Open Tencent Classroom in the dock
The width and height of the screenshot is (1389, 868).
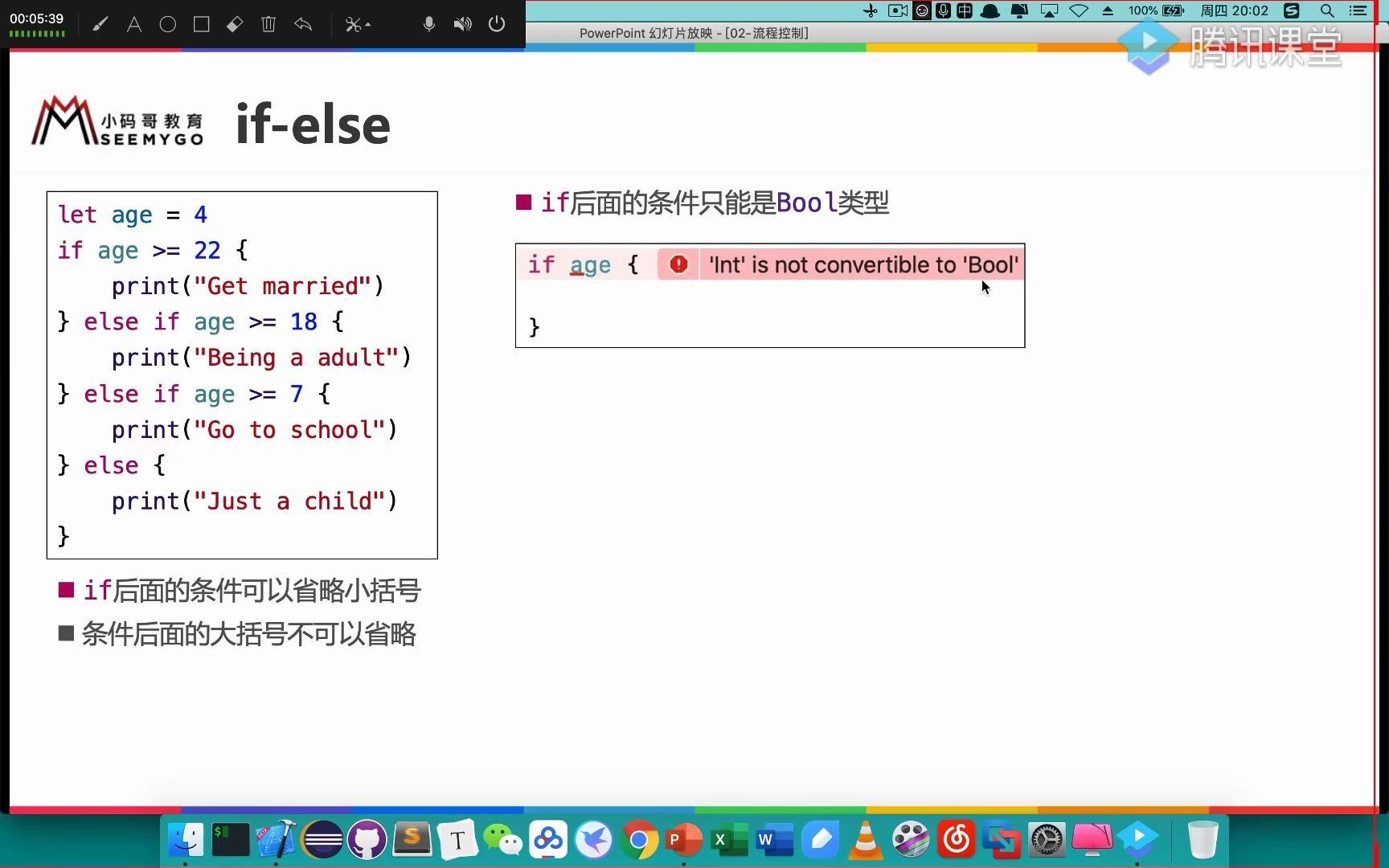1137,840
